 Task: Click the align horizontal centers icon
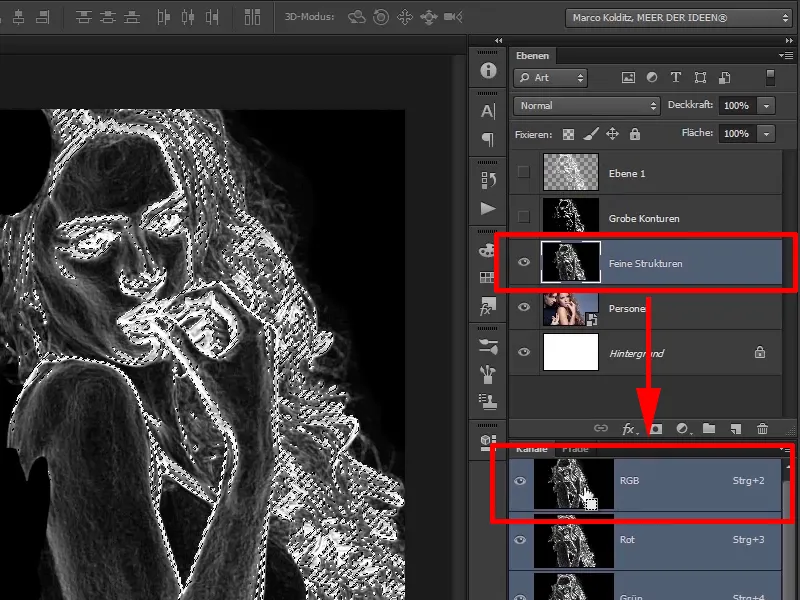tap(19, 17)
